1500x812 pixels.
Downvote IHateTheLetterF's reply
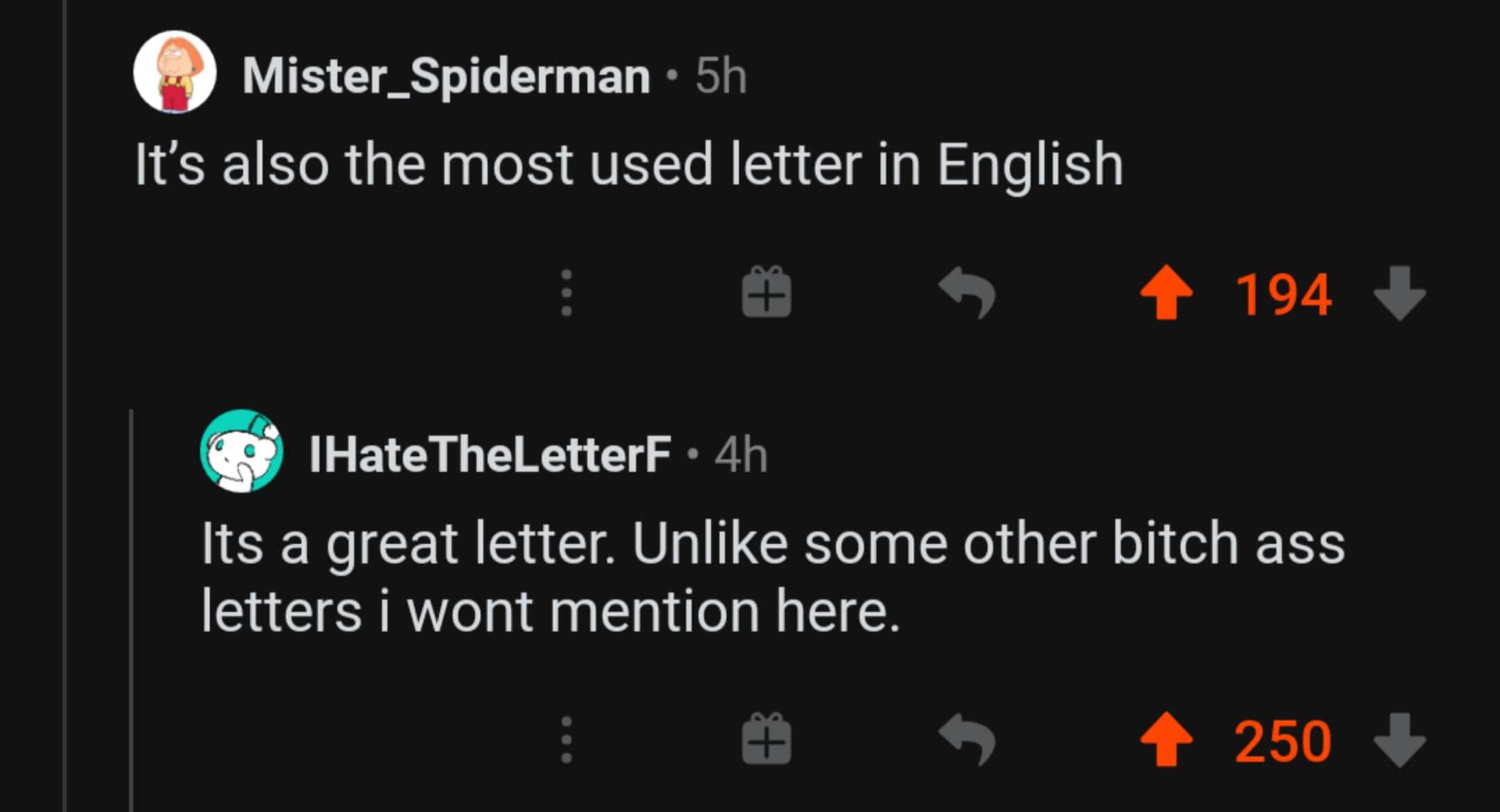pos(1399,741)
